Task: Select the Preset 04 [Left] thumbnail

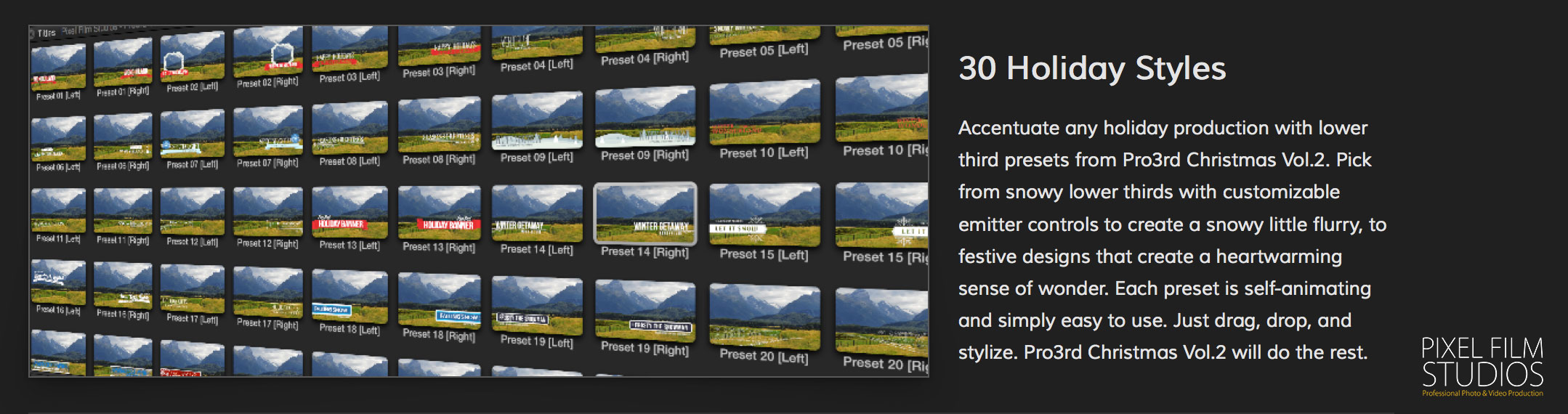Action: [x=537, y=43]
